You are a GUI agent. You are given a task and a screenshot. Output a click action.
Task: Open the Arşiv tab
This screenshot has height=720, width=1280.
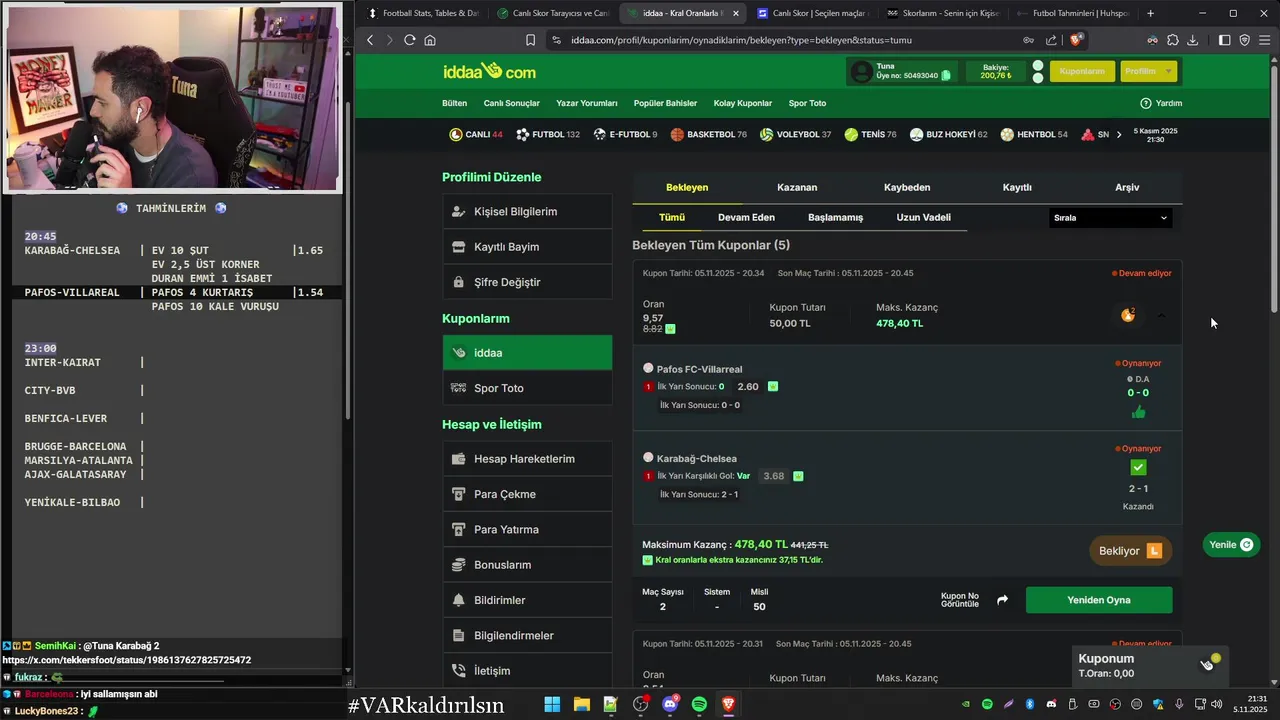(1127, 187)
